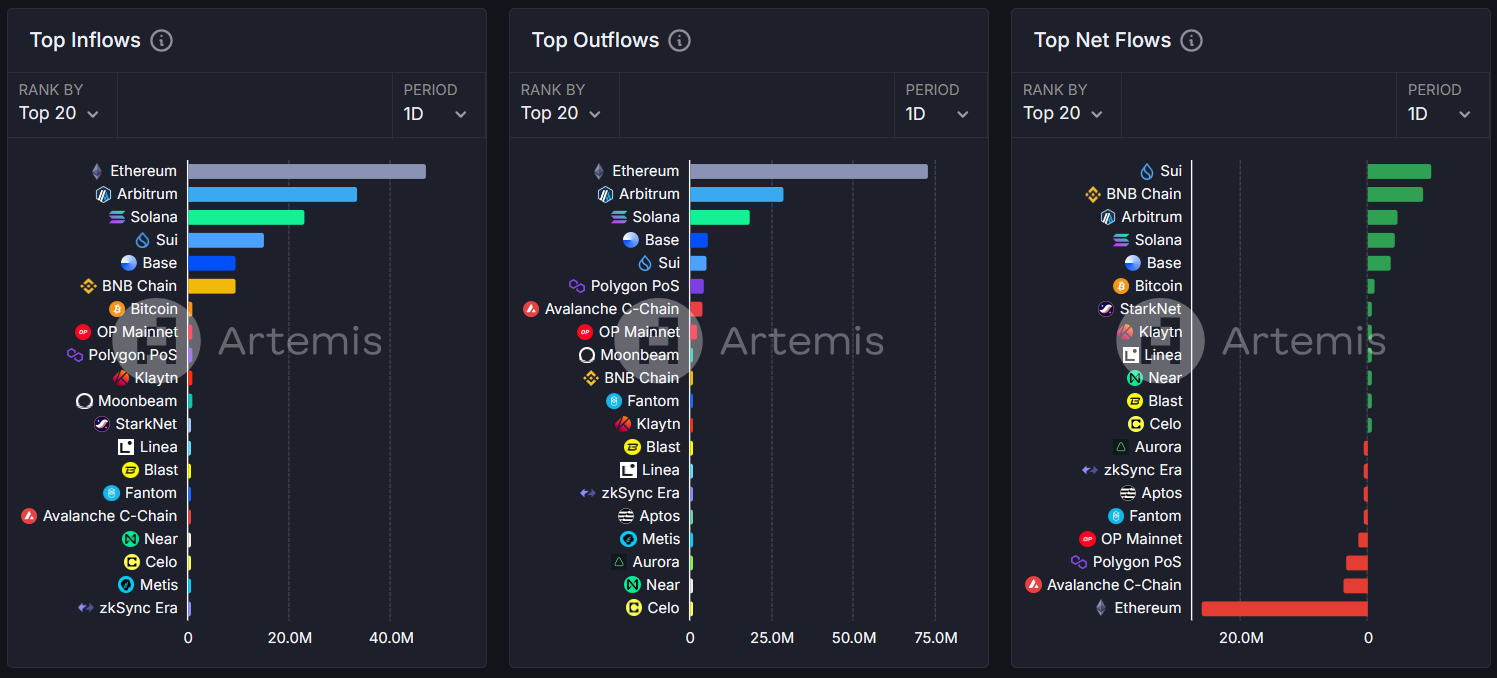
Task: Click the Polygon PoS icon in Top Outflows
Action: pyautogui.click(x=577, y=286)
